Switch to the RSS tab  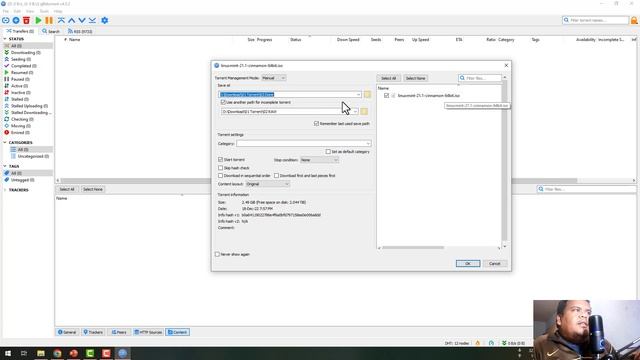point(80,31)
